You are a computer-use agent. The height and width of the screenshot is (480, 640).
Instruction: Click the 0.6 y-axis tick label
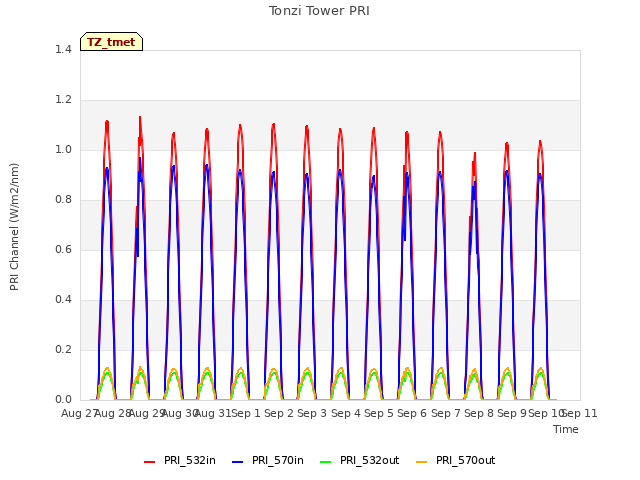63,249
